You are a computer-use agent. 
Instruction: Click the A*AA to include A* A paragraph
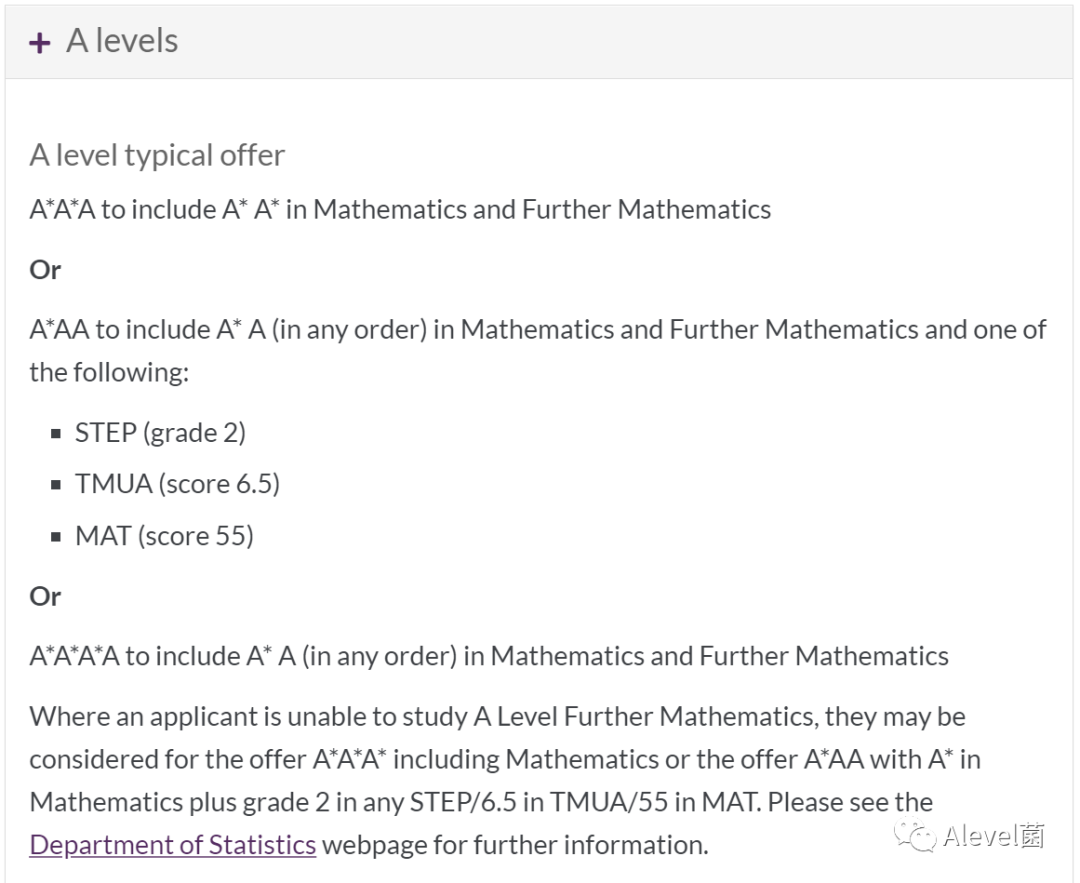[538, 351]
